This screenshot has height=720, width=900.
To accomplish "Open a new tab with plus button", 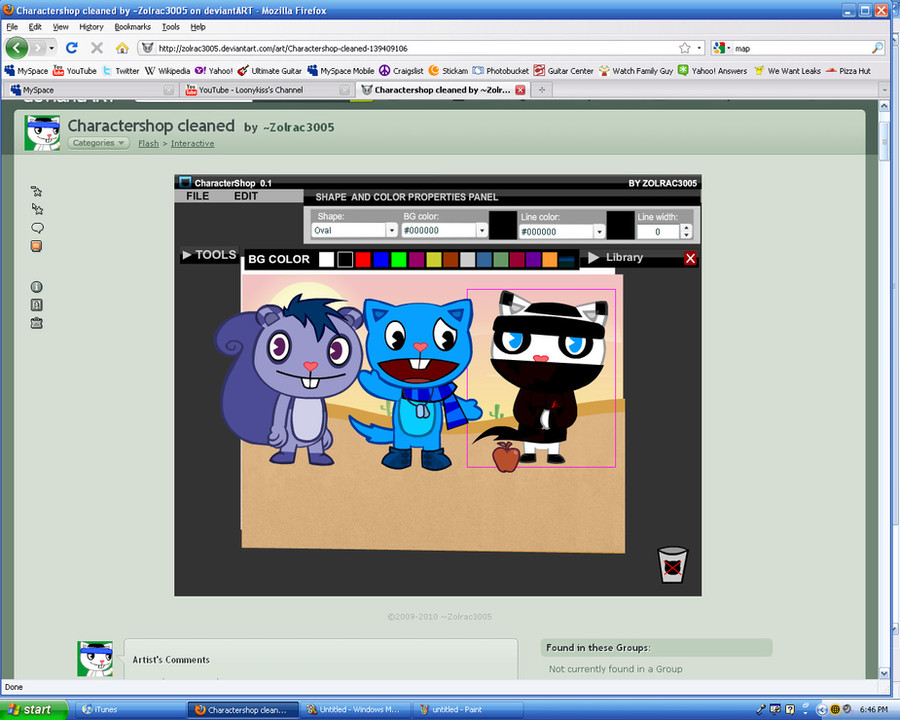I will pos(541,90).
